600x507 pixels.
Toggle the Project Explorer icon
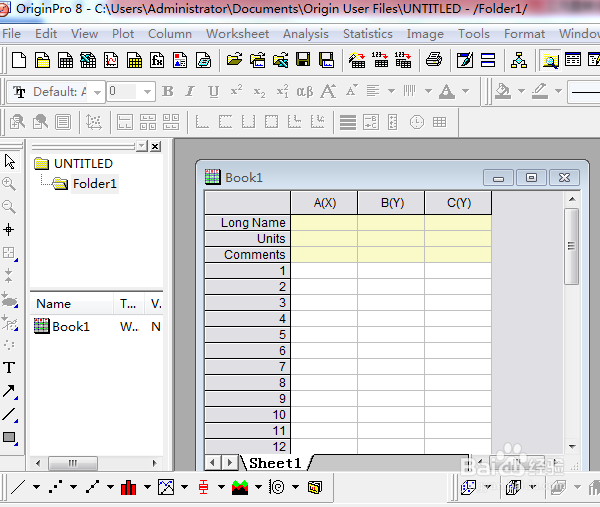tap(550, 60)
